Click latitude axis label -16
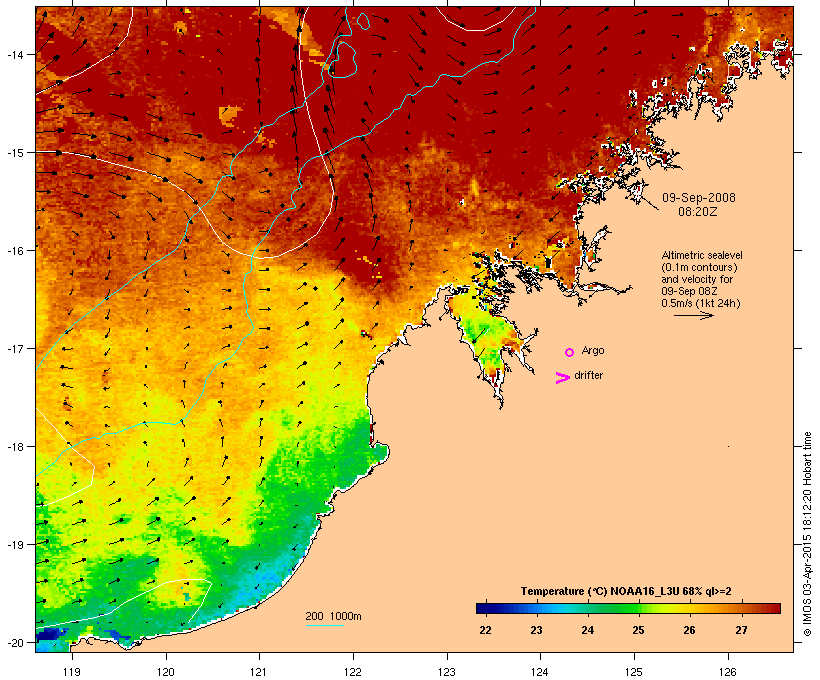This screenshot has width=820, height=680. pos(14,251)
